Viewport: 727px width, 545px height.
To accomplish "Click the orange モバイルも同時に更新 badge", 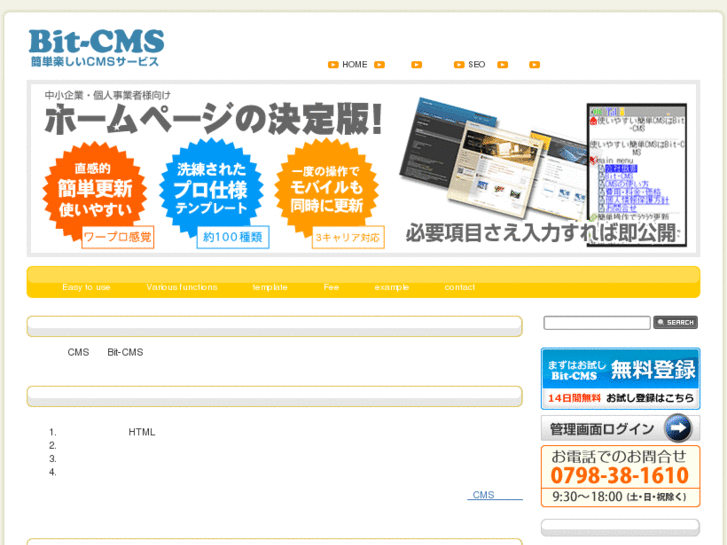I will pos(326,188).
